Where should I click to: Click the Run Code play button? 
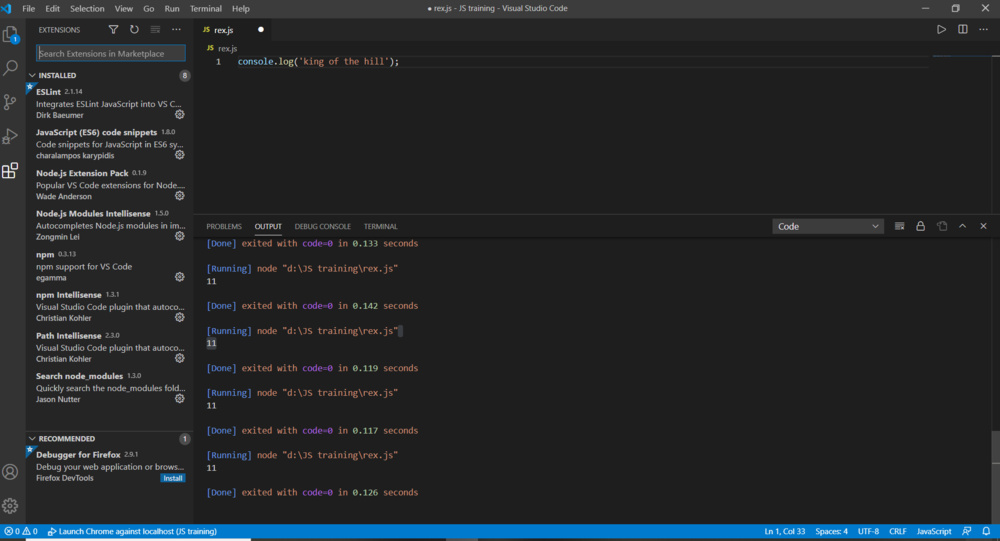pyautogui.click(x=941, y=30)
